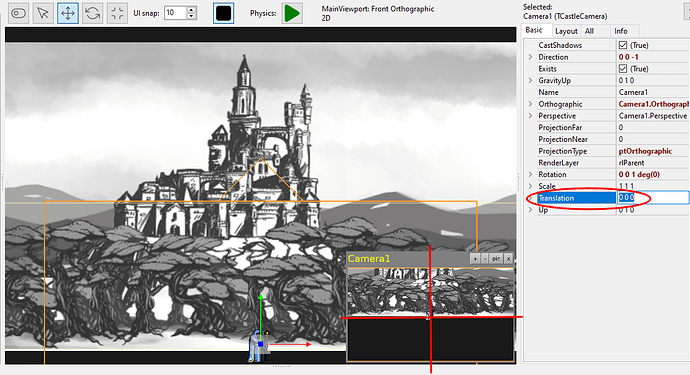Choose the Select arrow tool

pyautogui.click(x=43, y=13)
